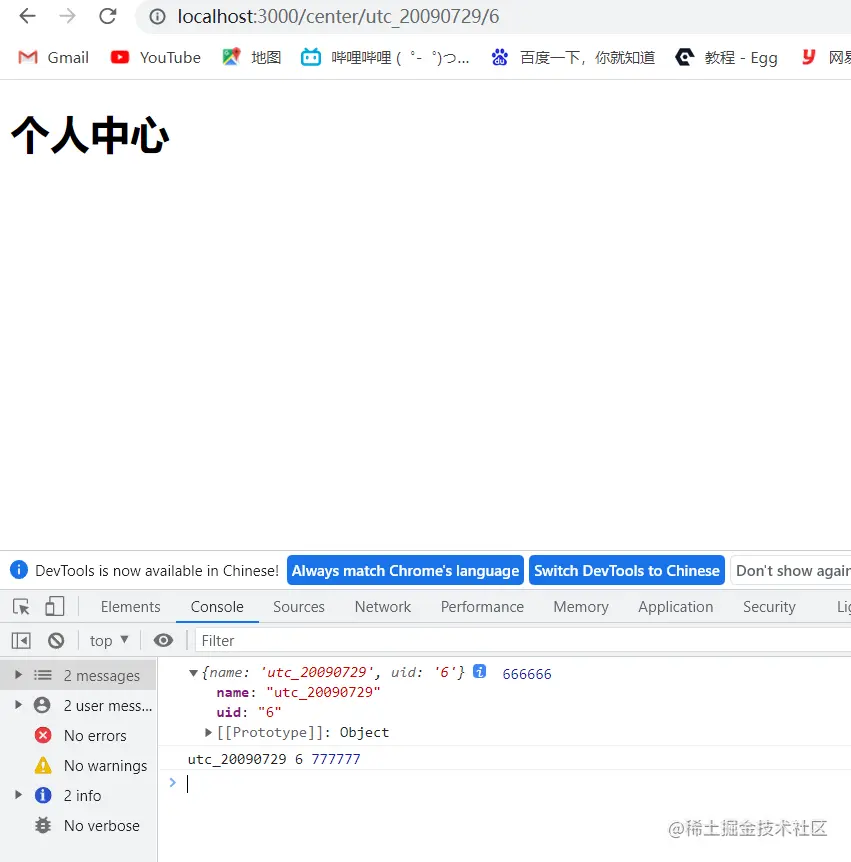This screenshot has width=851, height=862.
Task: Open Gmail bookmark
Action: coord(53,57)
